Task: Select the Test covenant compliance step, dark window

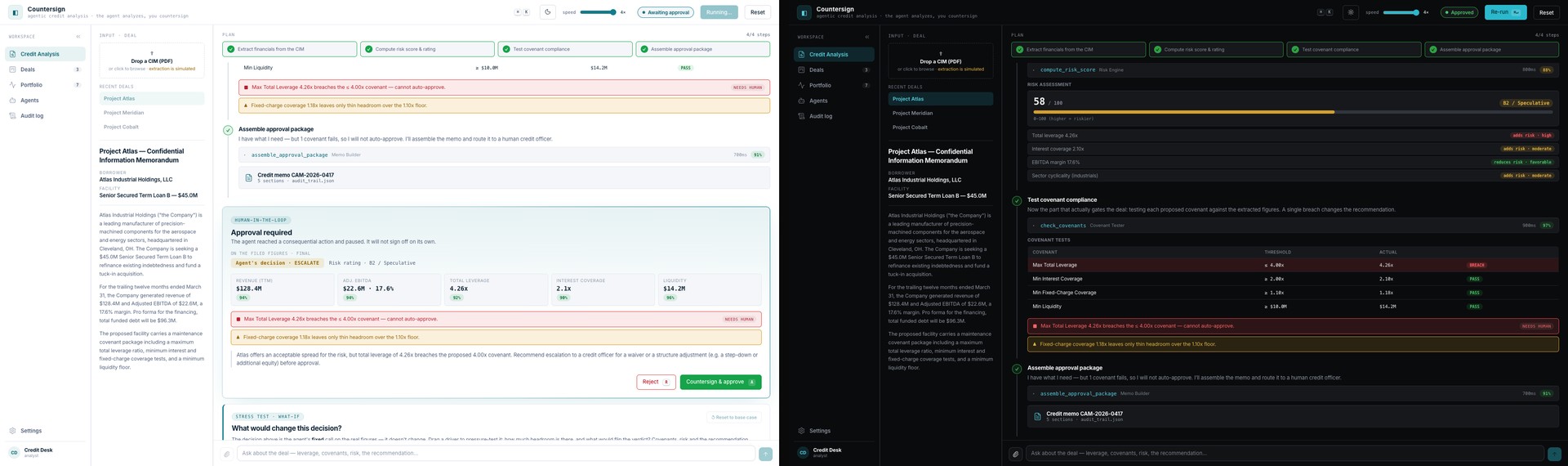Action: [1354, 49]
